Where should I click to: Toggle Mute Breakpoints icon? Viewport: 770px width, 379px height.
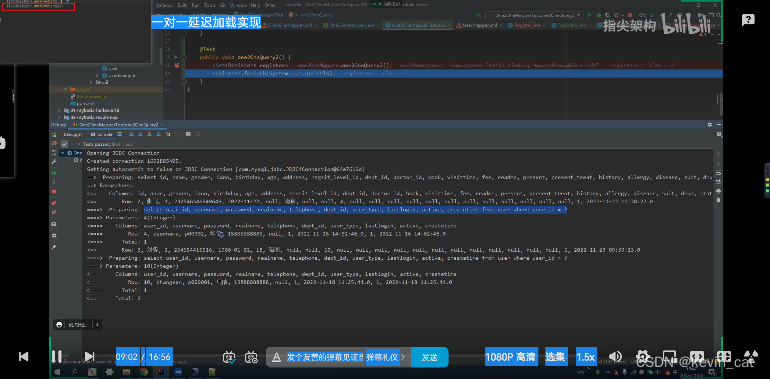(55, 212)
